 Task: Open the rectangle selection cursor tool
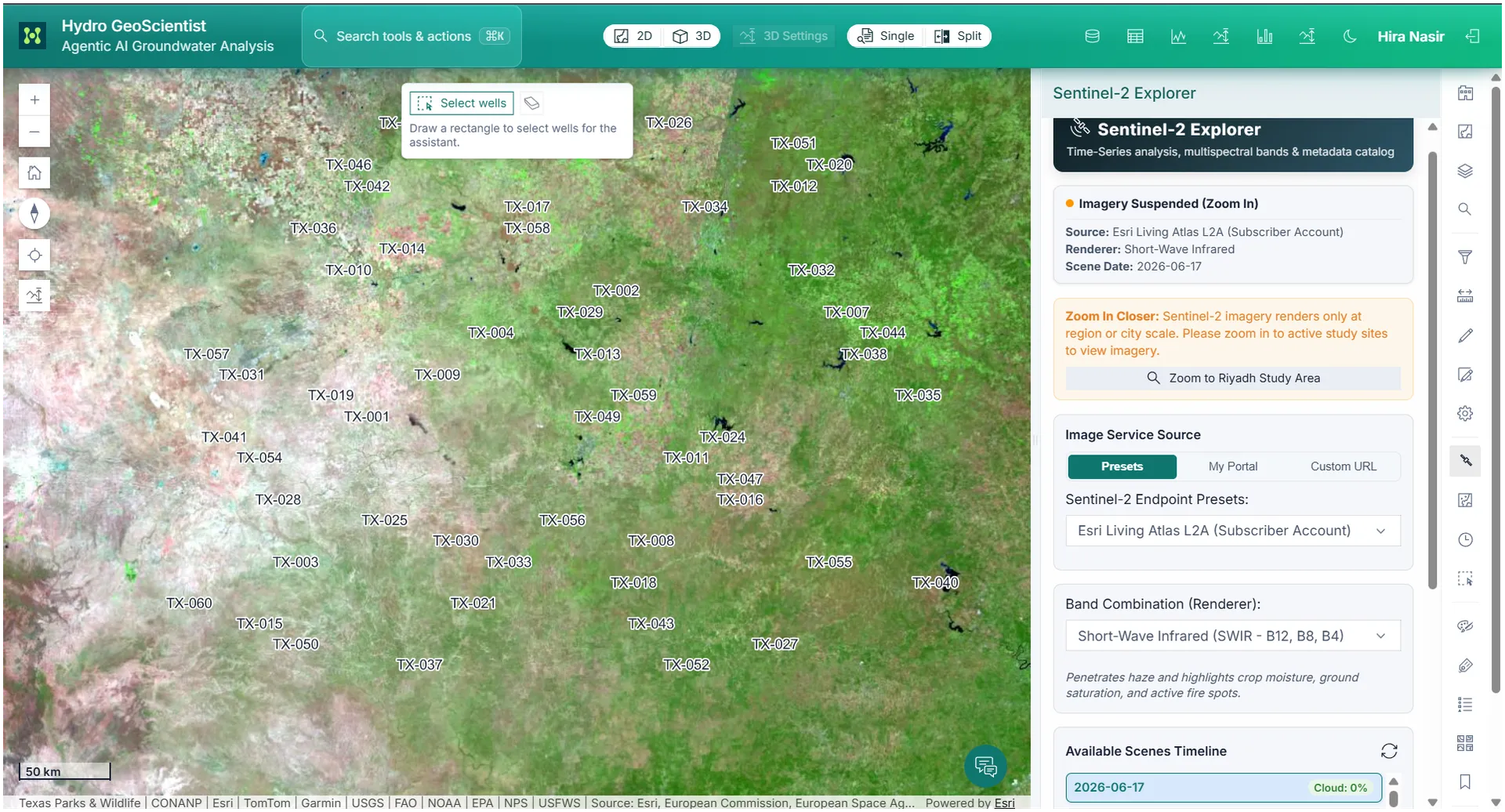click(x=1465, y=578)
